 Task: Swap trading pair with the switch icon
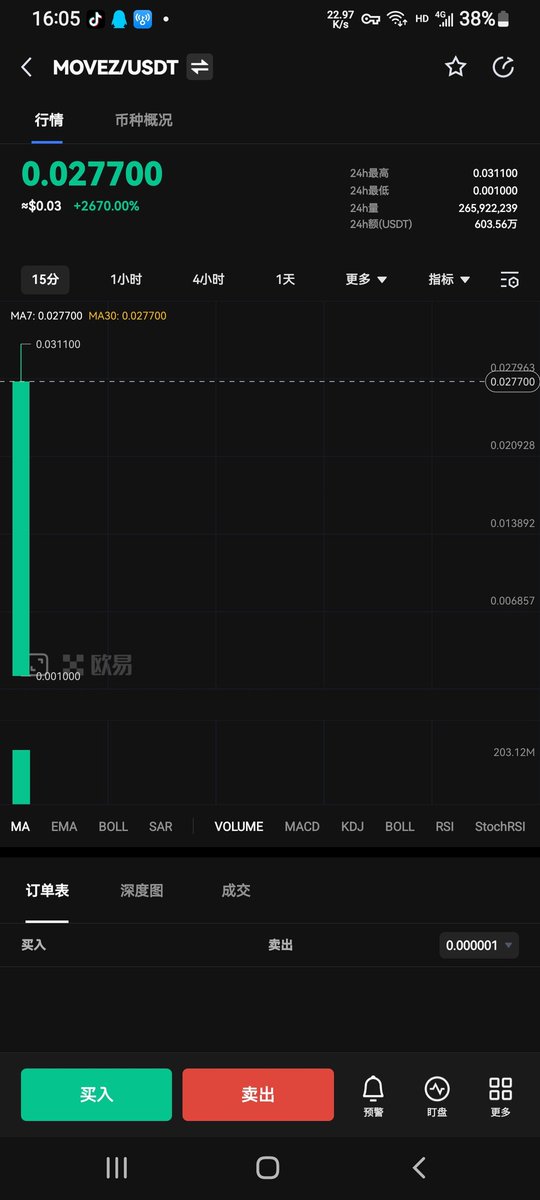pos(200,67)
